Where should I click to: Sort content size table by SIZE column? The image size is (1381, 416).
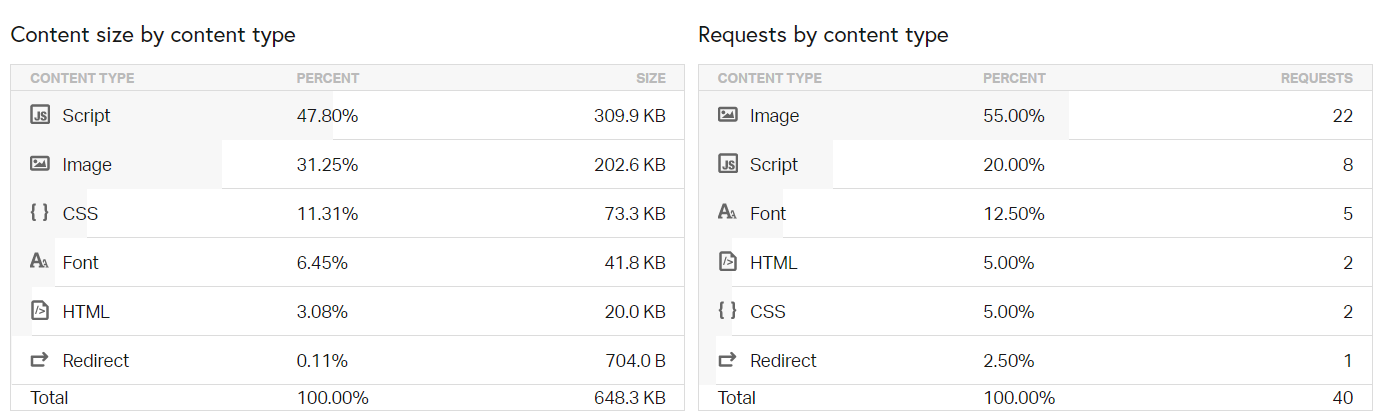point(651,78)
